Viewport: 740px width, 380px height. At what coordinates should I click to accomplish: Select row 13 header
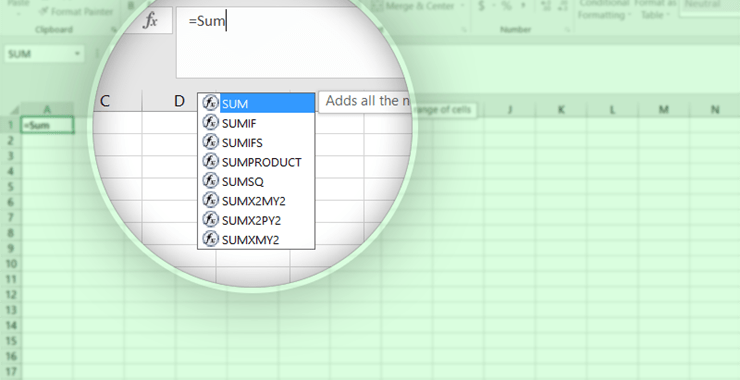click(10, 310)
